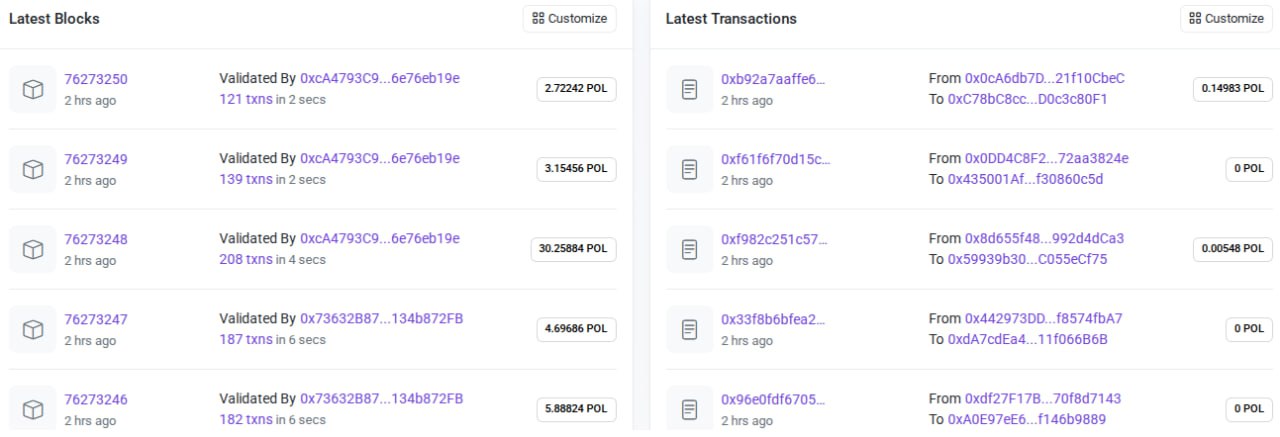The image size is (1280, 437).
Task: Click the cube icon for block 76273247
Action: pos(33,329)
